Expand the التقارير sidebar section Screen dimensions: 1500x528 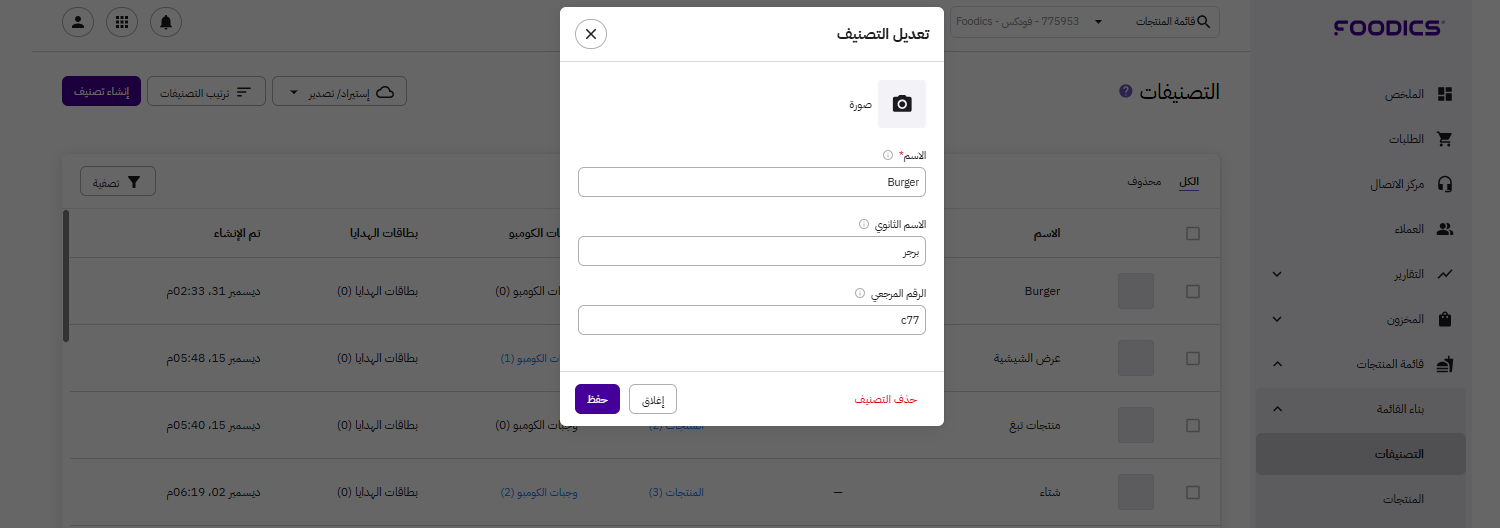(x=1277, y=274)
